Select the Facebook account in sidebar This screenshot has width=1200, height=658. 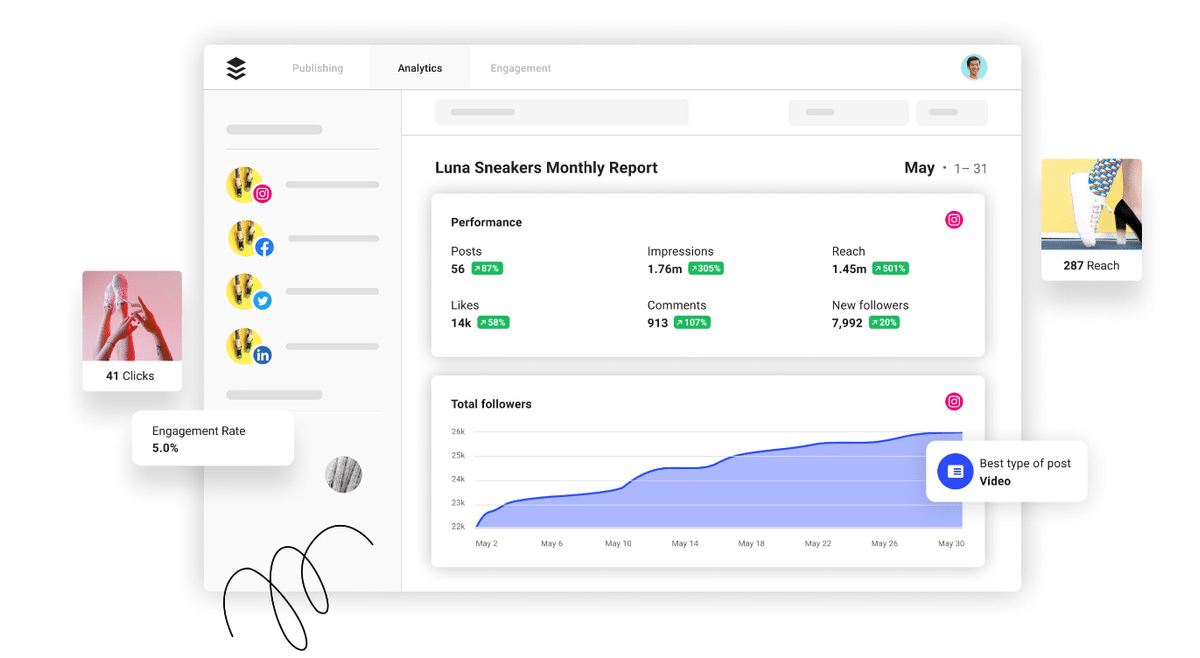[303, 239]
